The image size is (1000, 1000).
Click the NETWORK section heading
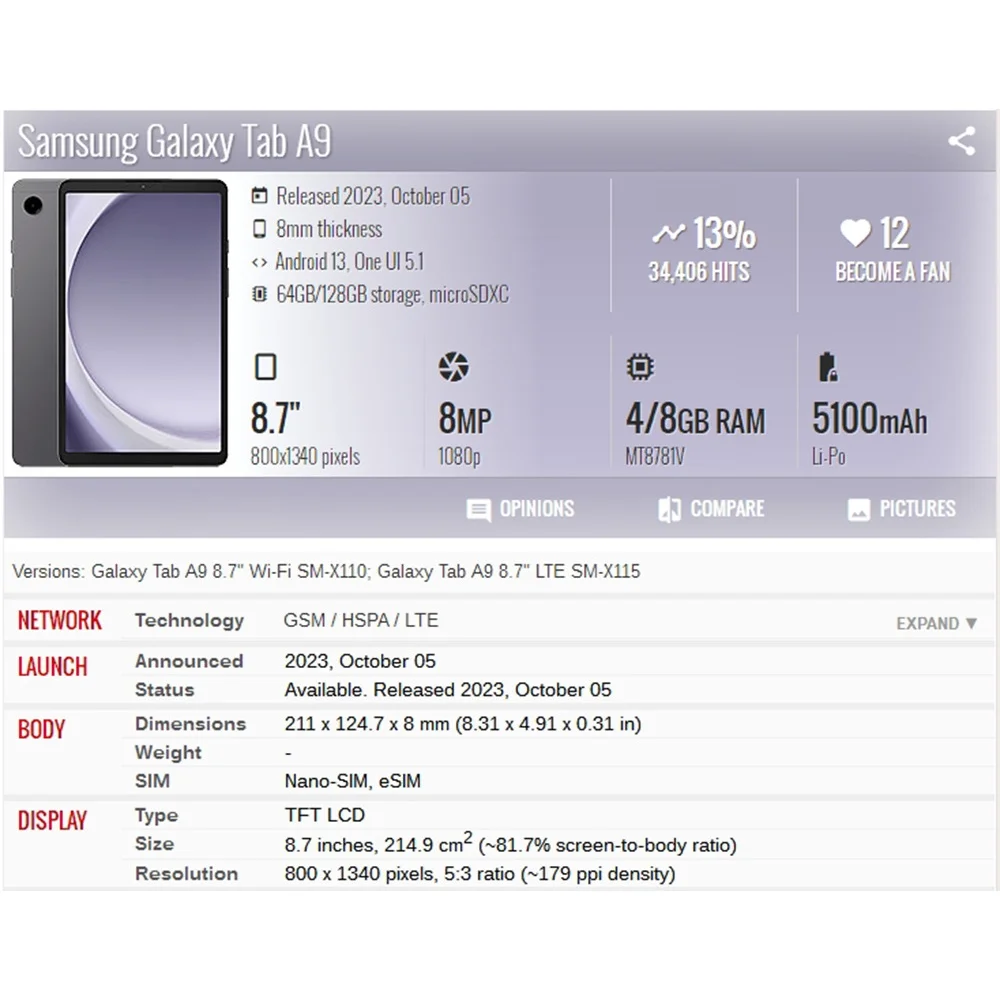59,621
